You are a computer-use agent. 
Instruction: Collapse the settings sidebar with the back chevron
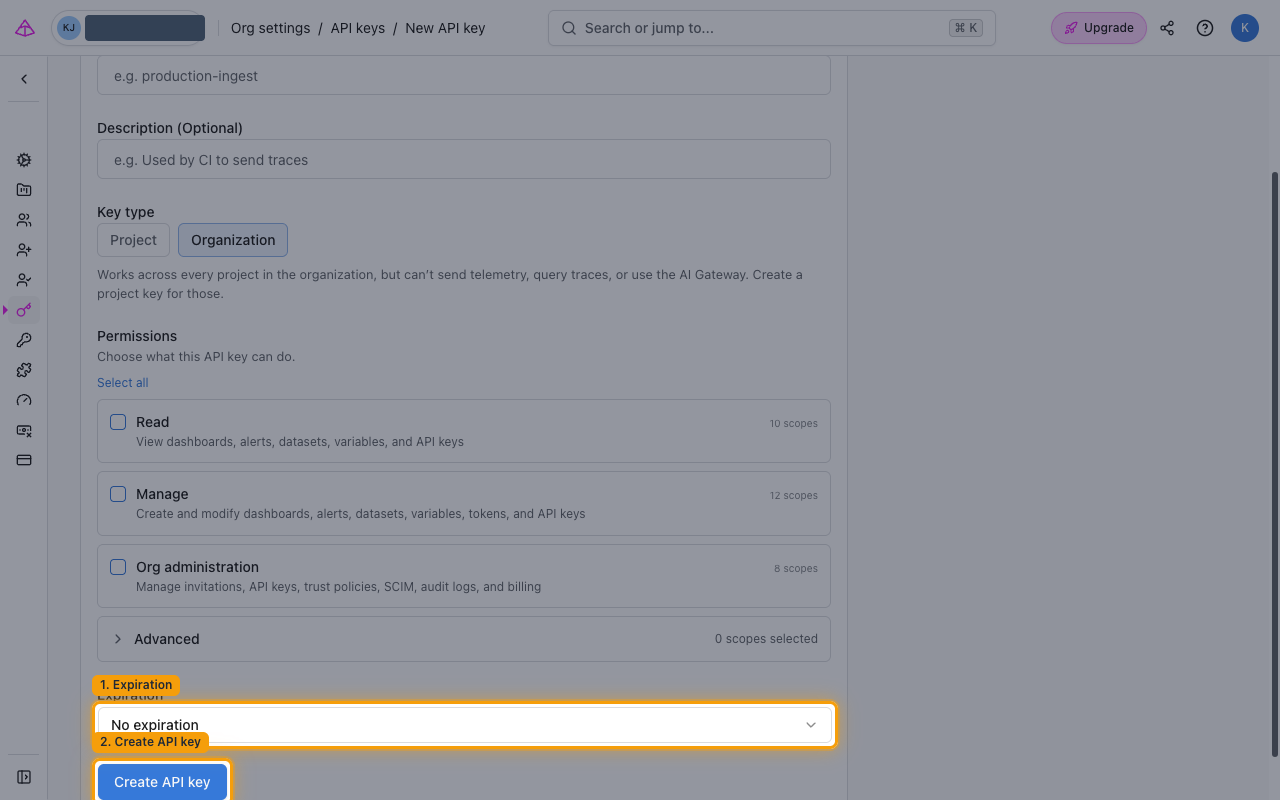pos(24,79)
